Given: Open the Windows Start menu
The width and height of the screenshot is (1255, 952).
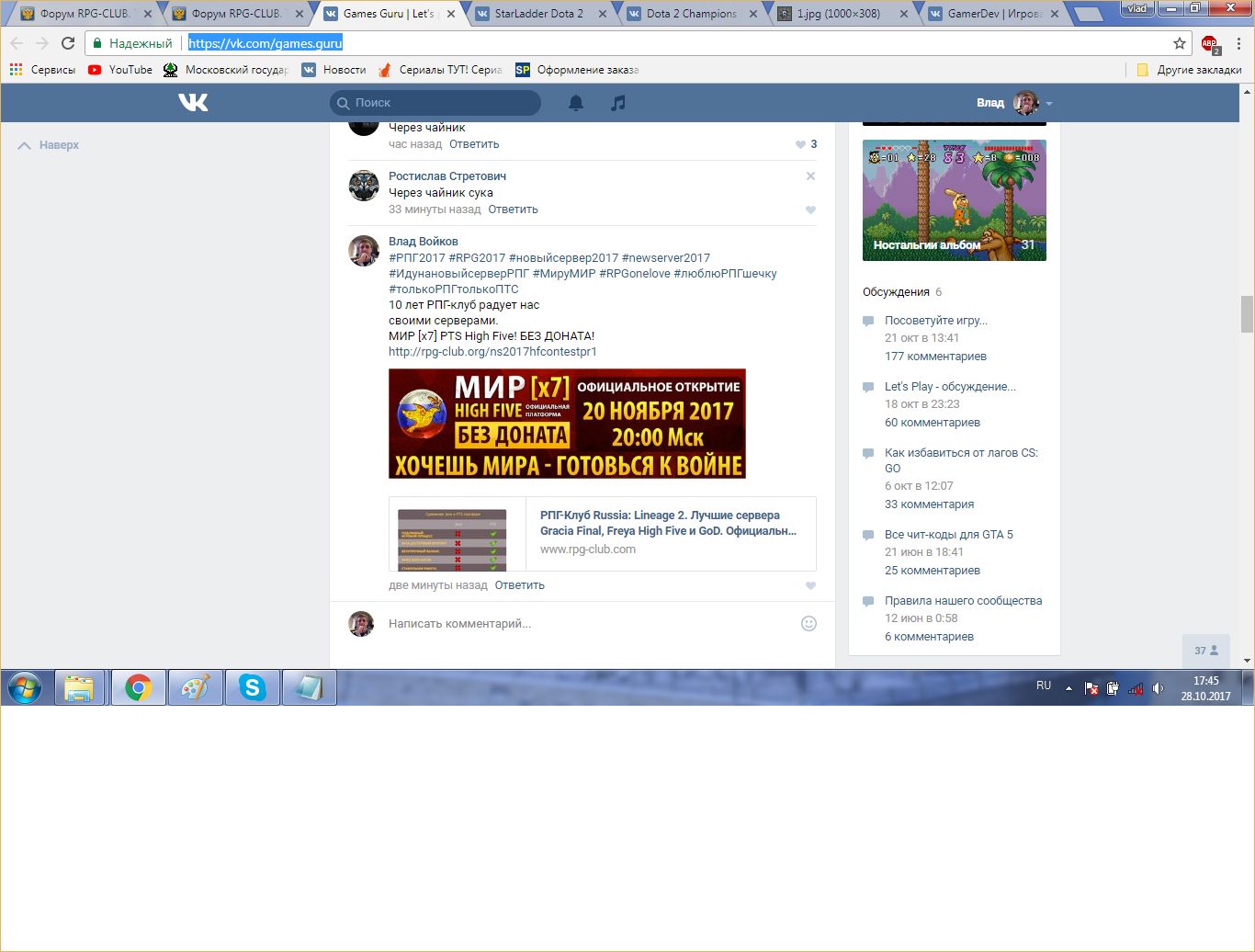Looking at the screenshot, I should pyautogui.click(x=25, y=687).
